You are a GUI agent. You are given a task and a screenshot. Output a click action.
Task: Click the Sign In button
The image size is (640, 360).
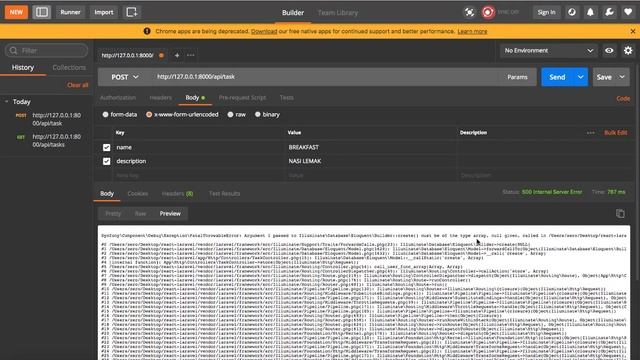[x=546, y=12]
